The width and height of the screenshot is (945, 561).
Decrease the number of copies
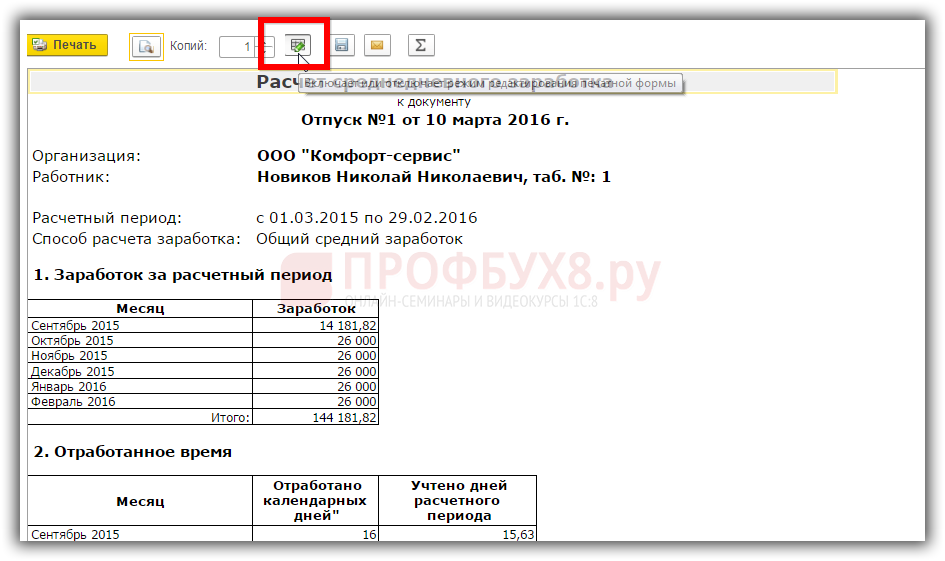pyautogui.click(x=266, y=51)
